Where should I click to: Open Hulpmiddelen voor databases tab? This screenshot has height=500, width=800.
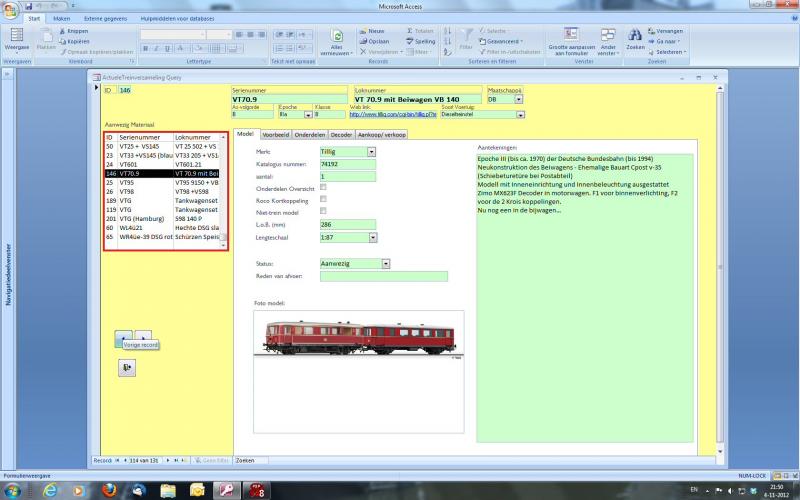pos(177,18)
